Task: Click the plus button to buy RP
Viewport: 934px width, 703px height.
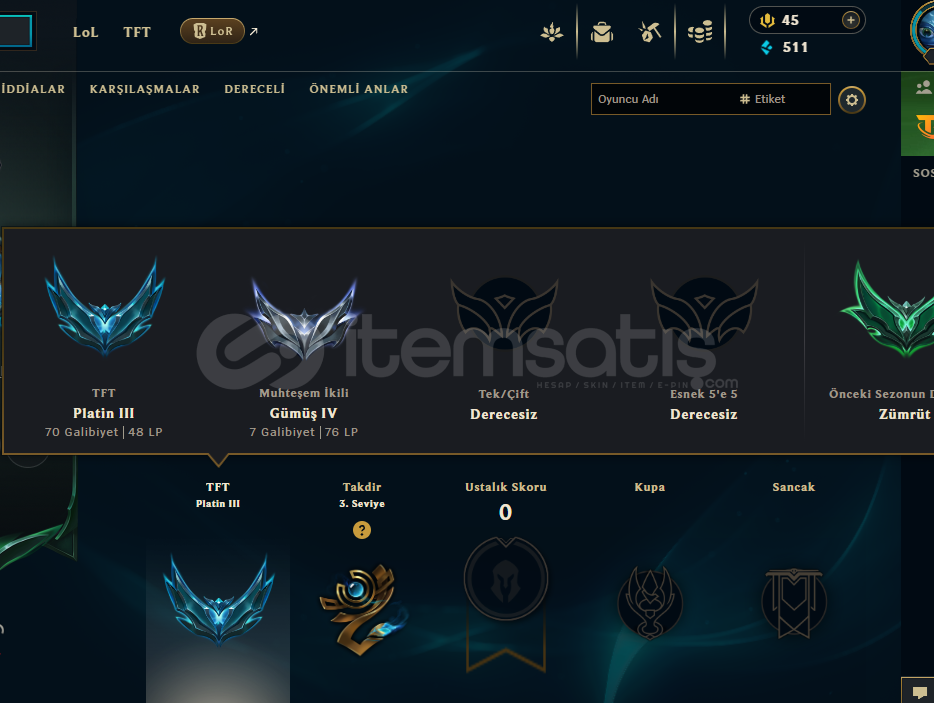Action: pos(851,20)
